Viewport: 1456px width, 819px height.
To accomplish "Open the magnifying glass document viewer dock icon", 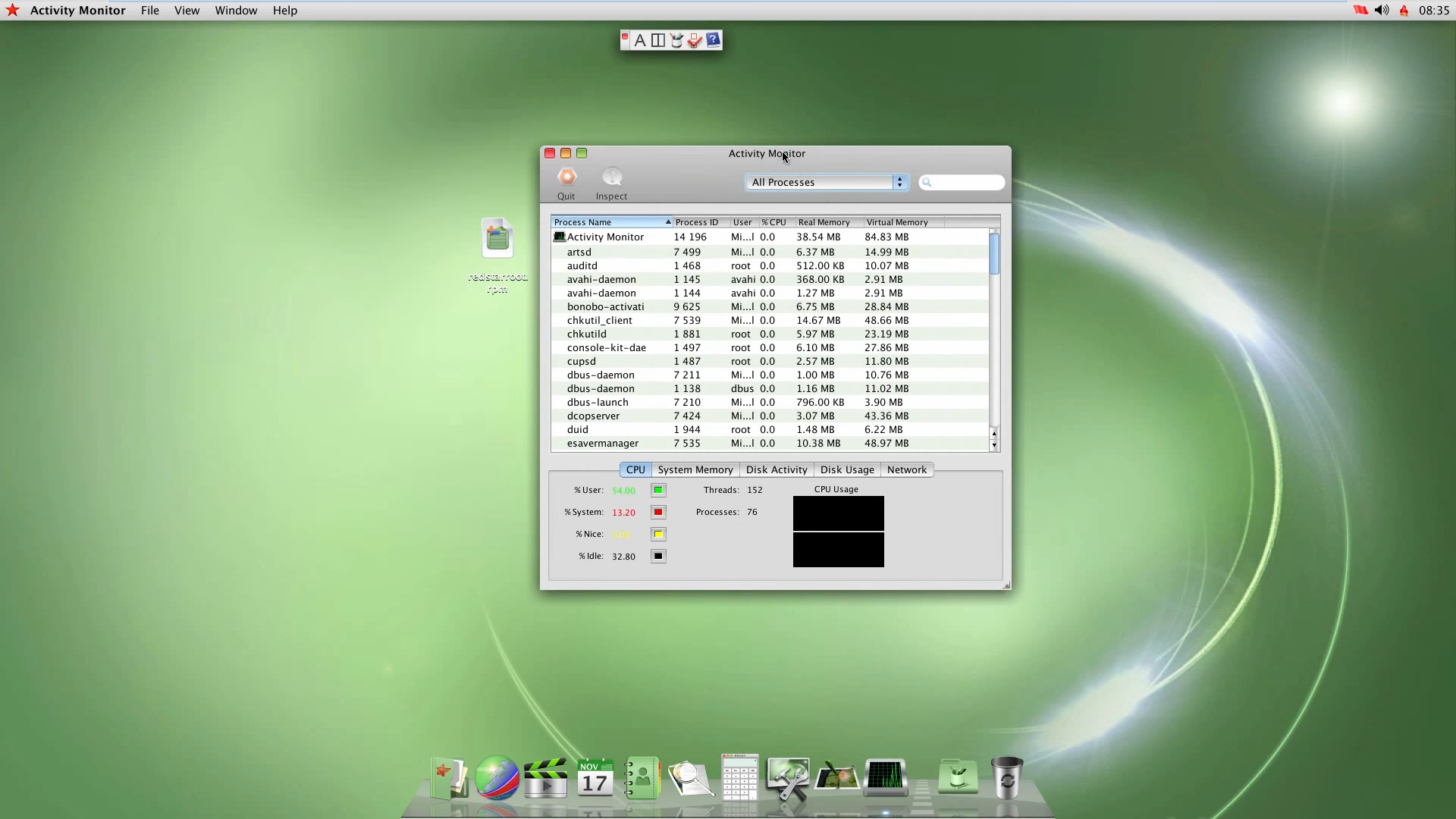I will tap(691, 779).
